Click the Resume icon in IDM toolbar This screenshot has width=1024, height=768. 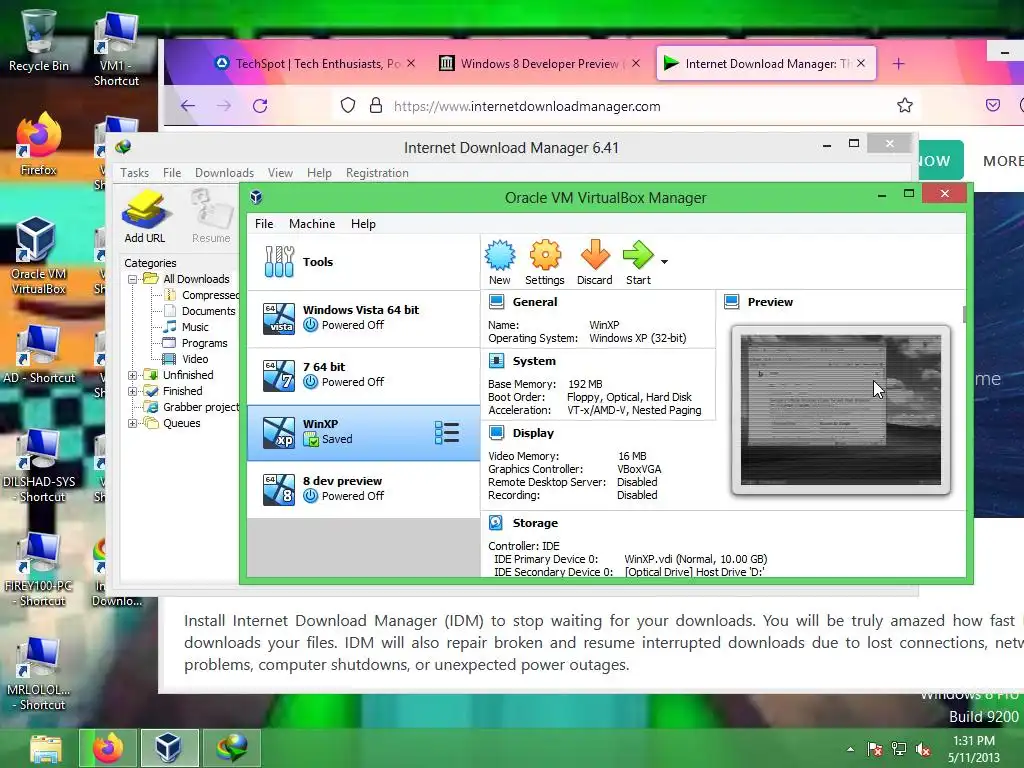tap(211, 217)
